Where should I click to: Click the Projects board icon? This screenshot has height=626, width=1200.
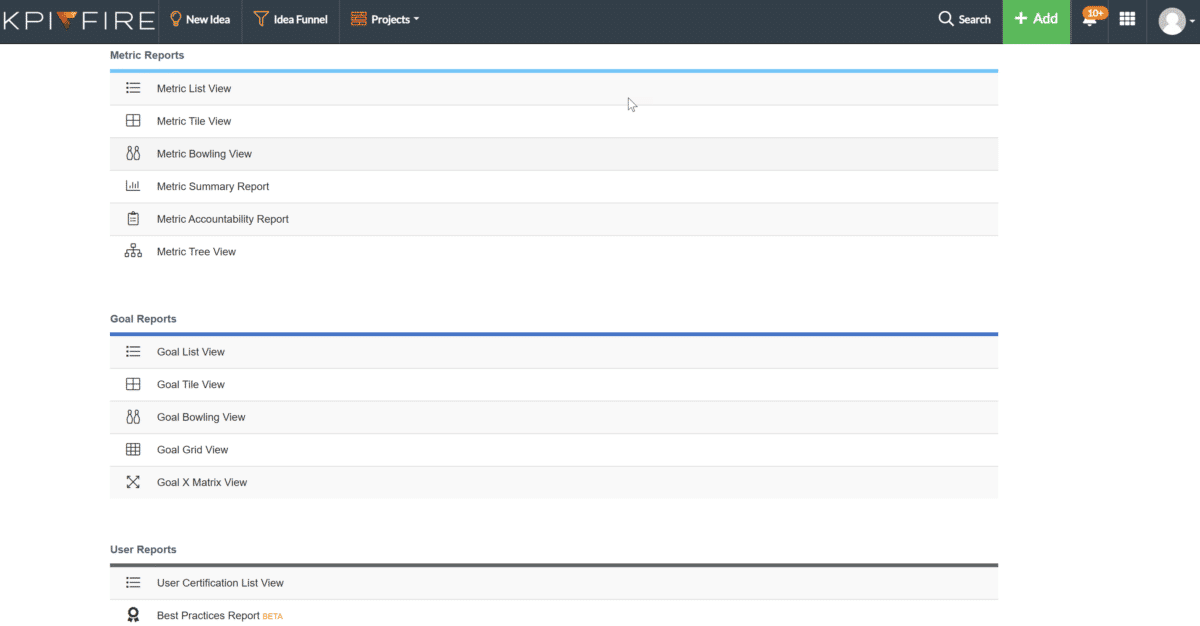point(359,19)
